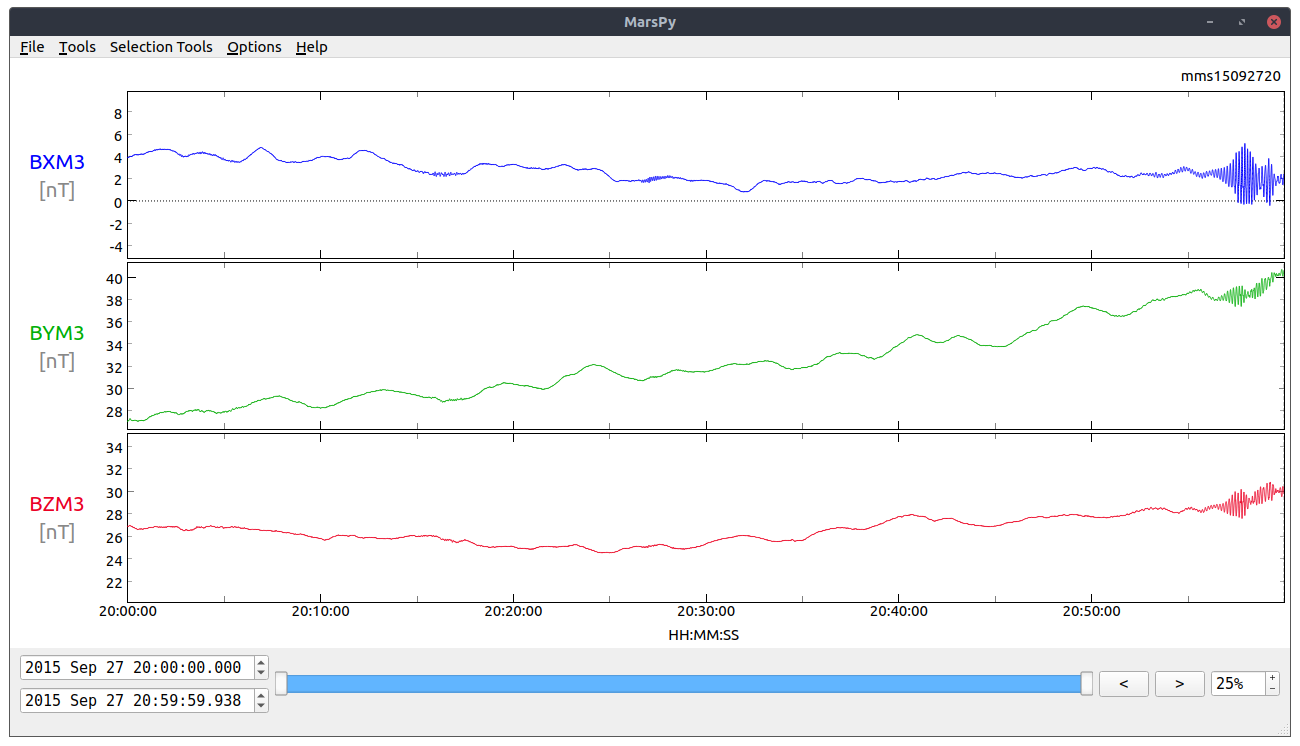
Task: Click the 20:30:00 time axis tick label
Action: click(706, 612)
